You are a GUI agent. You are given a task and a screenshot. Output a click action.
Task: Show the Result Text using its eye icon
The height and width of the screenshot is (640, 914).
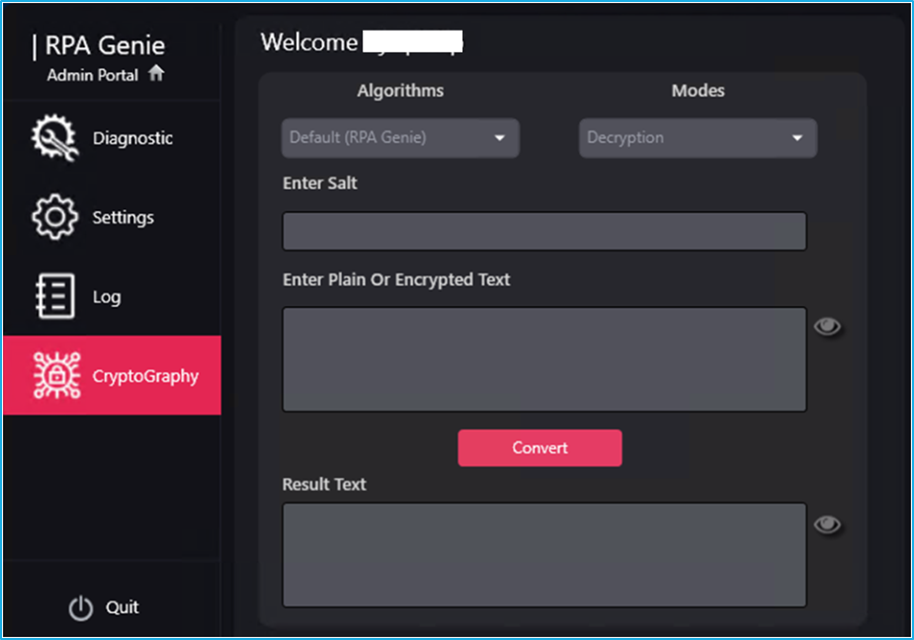(x=827, y=524)
